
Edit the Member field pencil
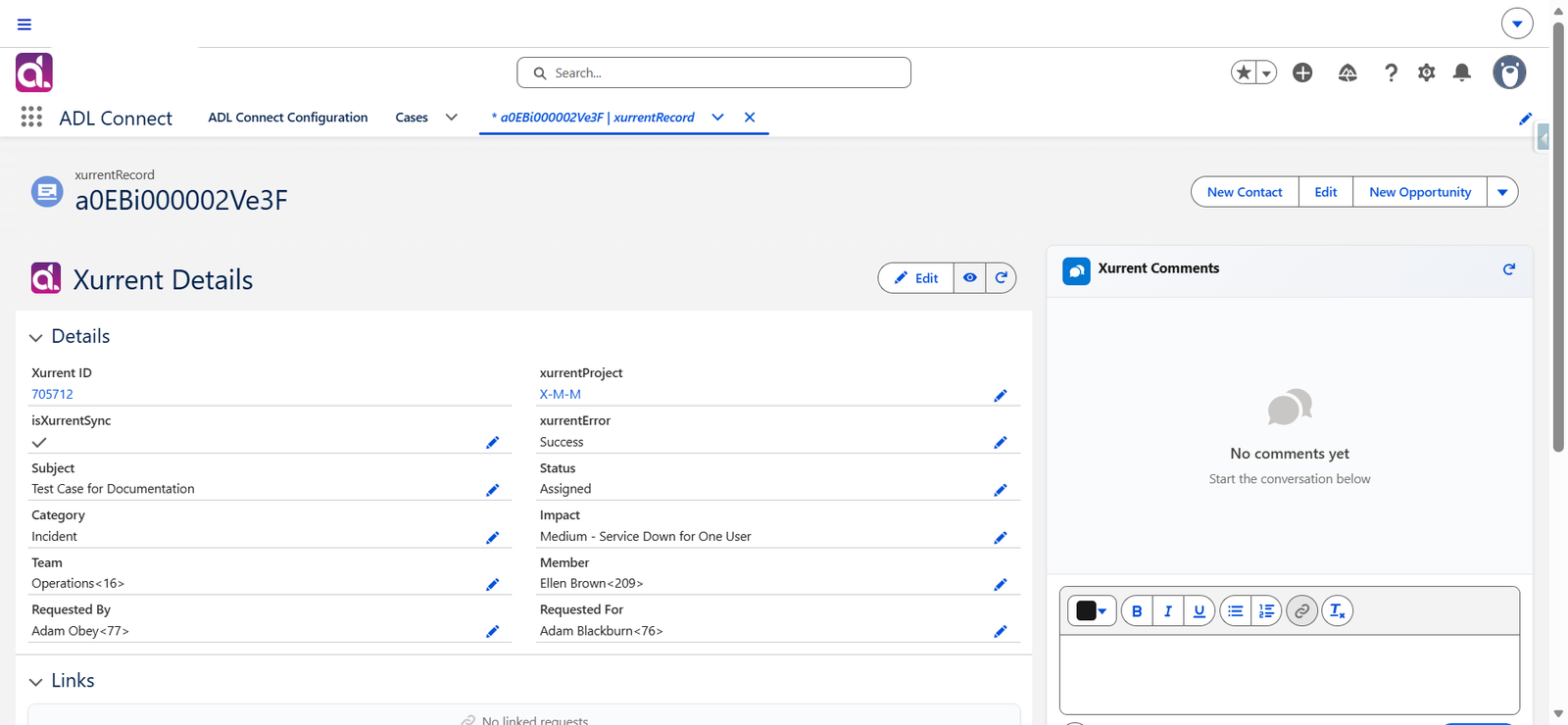1001,584
